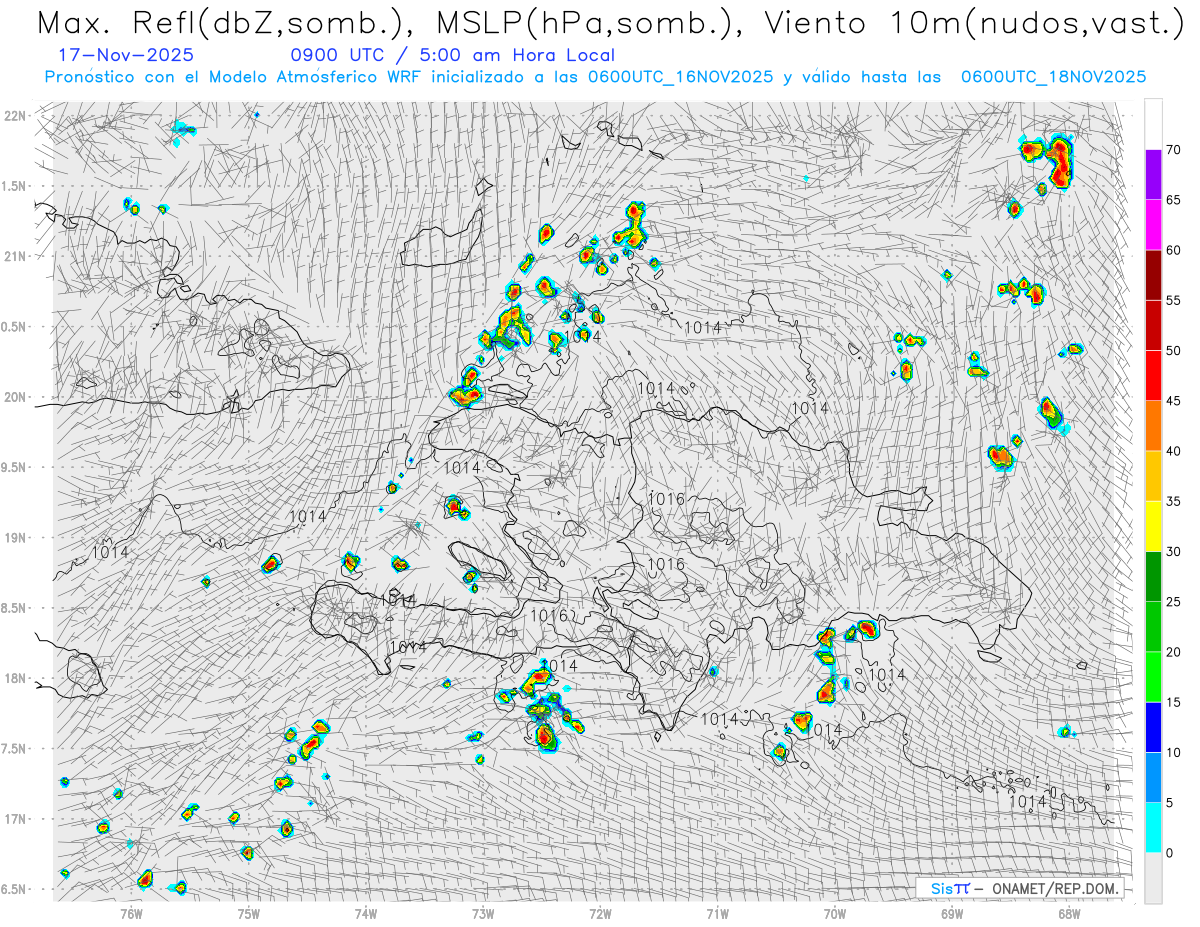Click the '72W' longitude label

600,913
